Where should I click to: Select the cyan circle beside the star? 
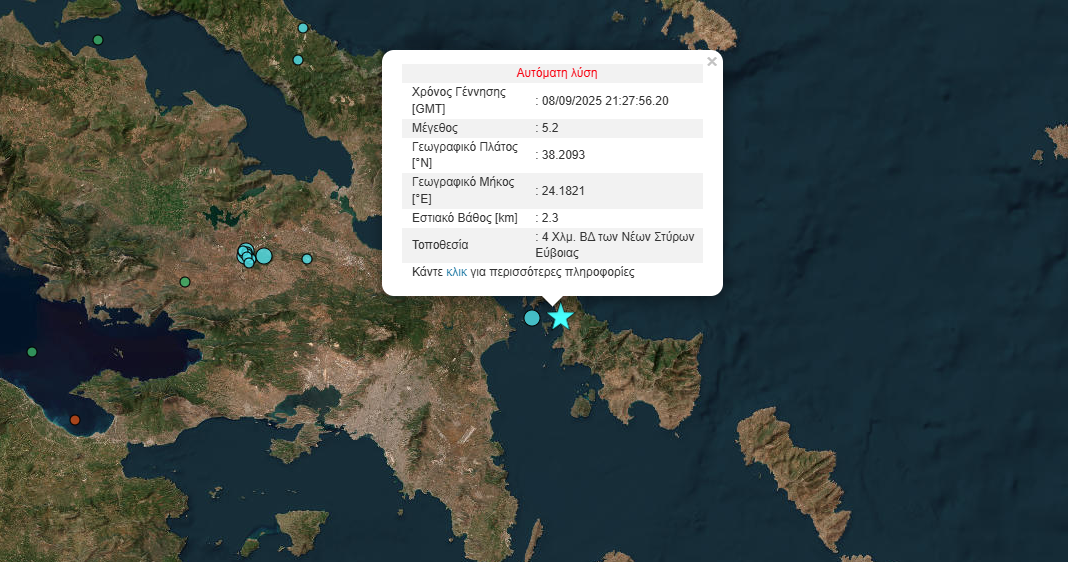[x=532, y=318]
